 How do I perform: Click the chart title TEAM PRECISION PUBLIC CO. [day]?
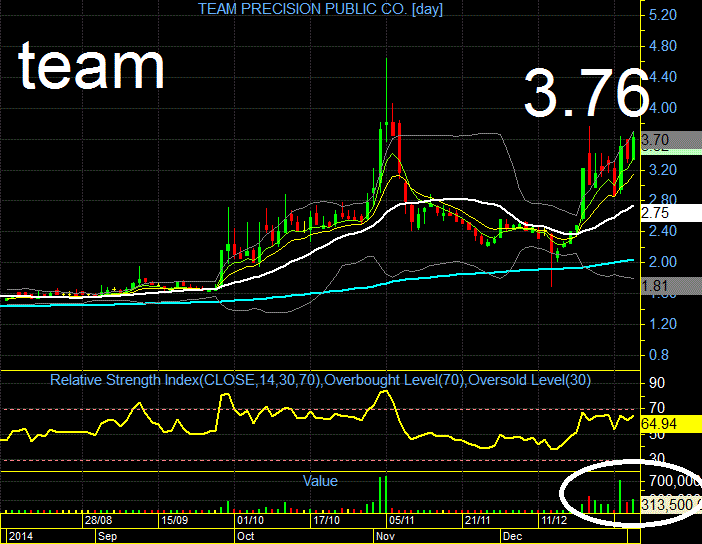point(320,9)
